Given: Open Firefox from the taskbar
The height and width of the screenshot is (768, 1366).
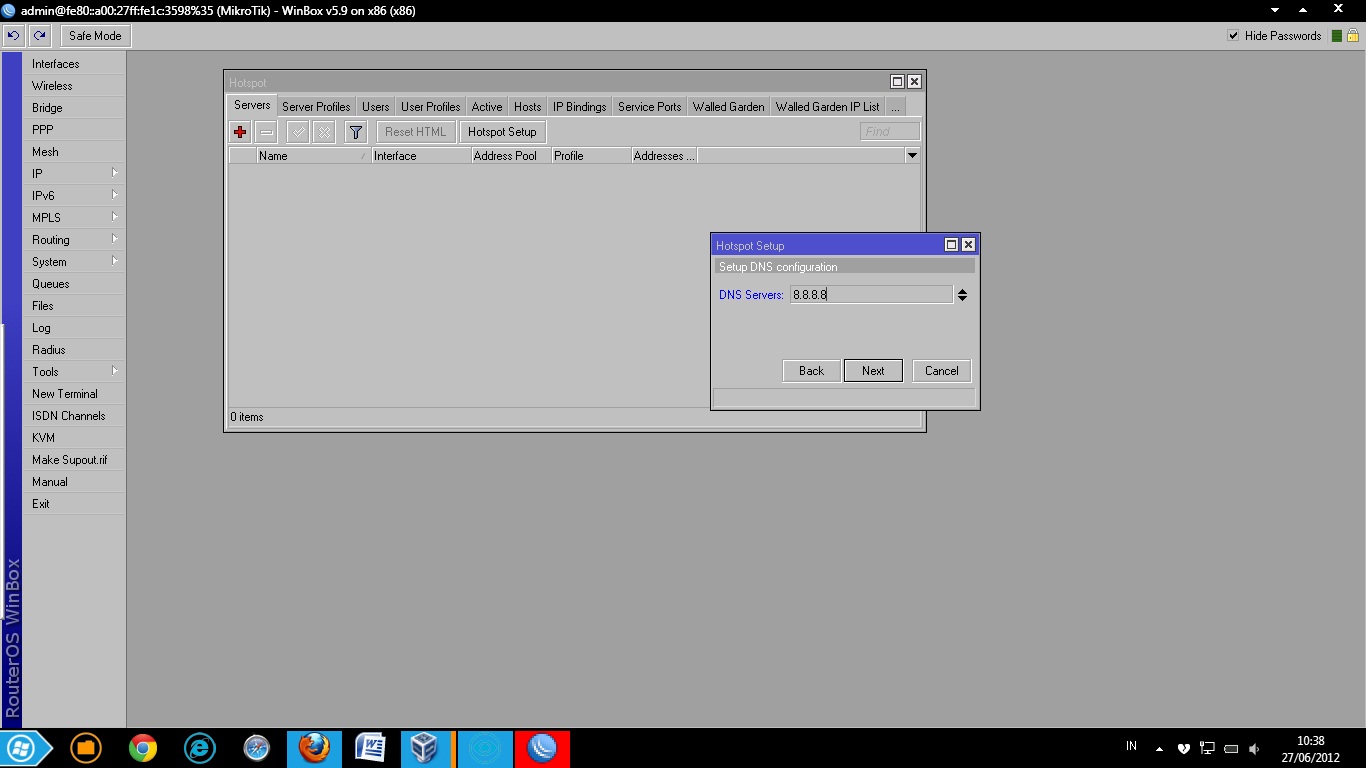Looking at the screenshot, I should point(314,748).
